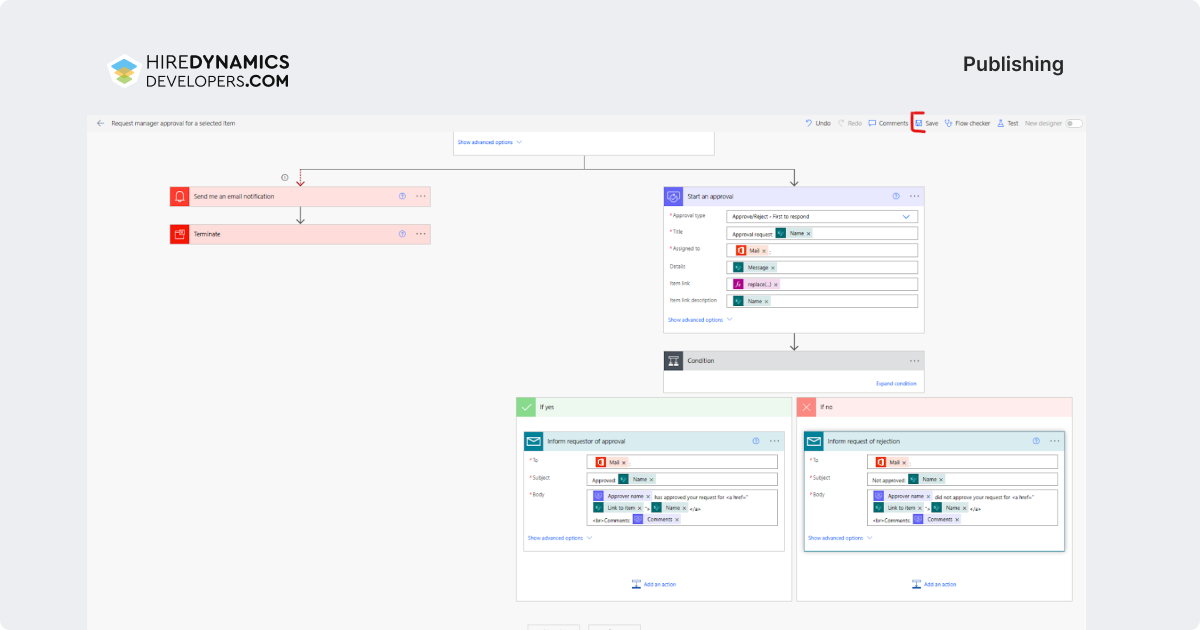This screenshot has width=1200, height=630.
Task: Go back using the left arrow
Action: tap(100, 123)
